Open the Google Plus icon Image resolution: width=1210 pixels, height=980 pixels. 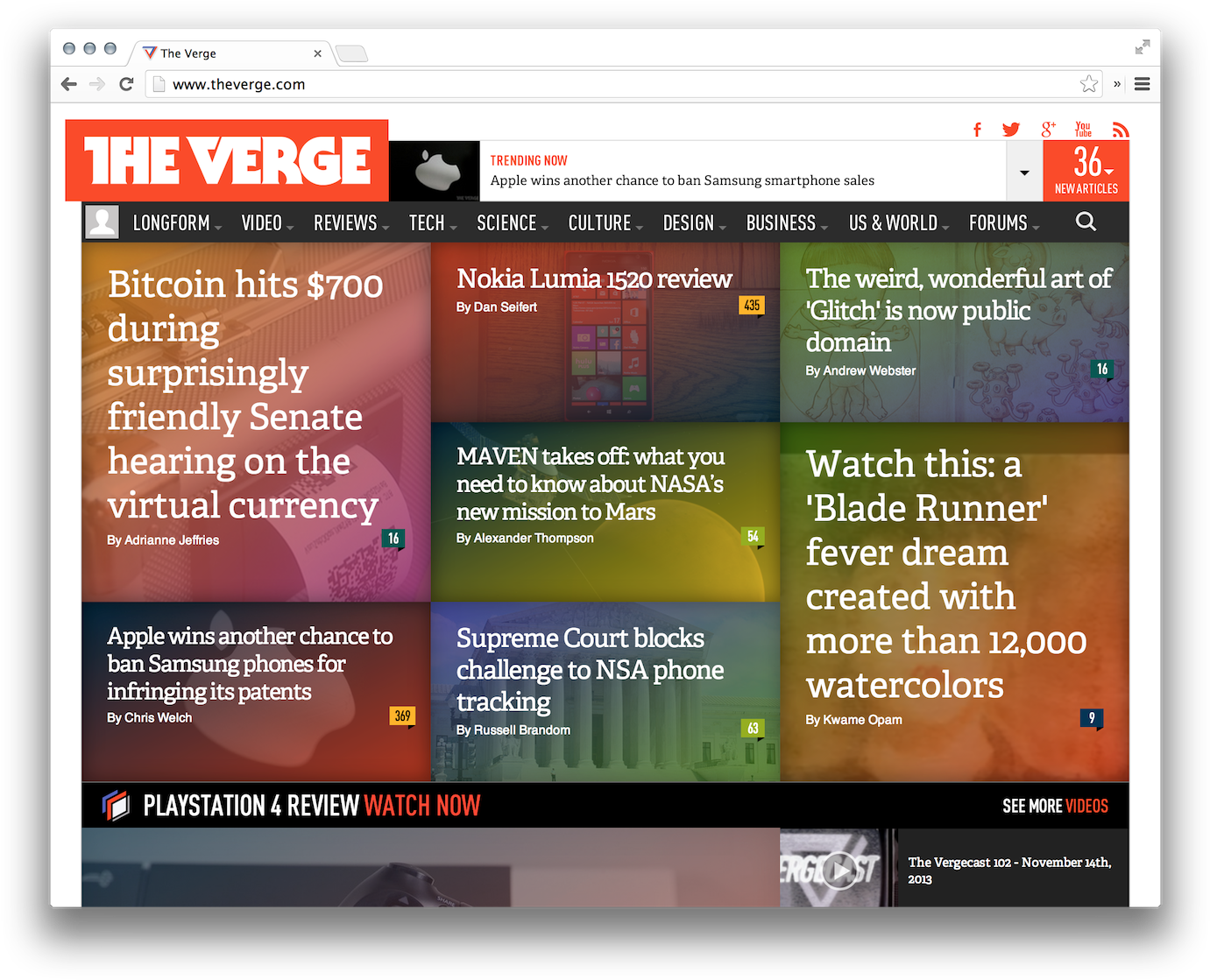[1048, 130]
